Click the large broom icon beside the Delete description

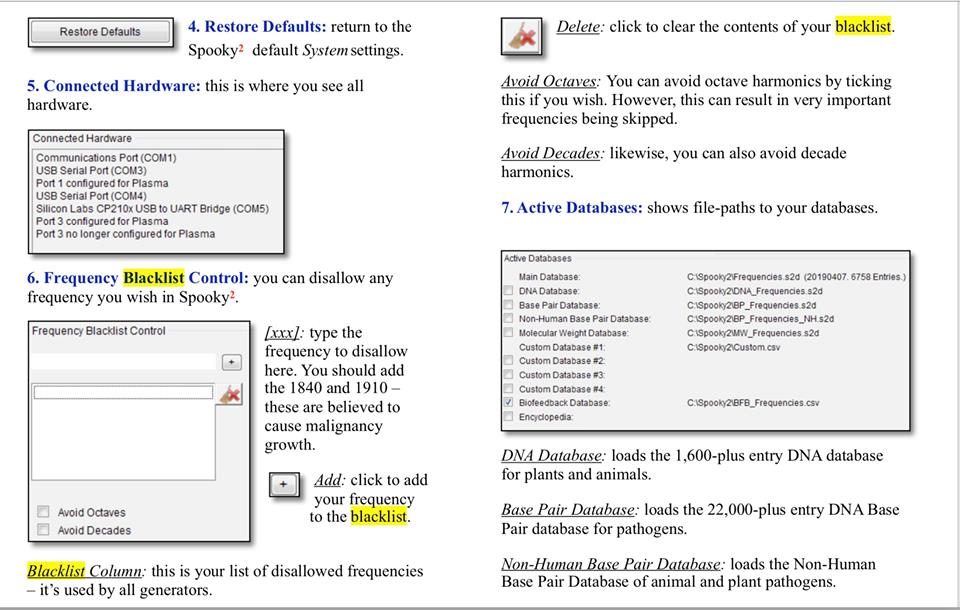pyautogui.click(x=522, y=38)
